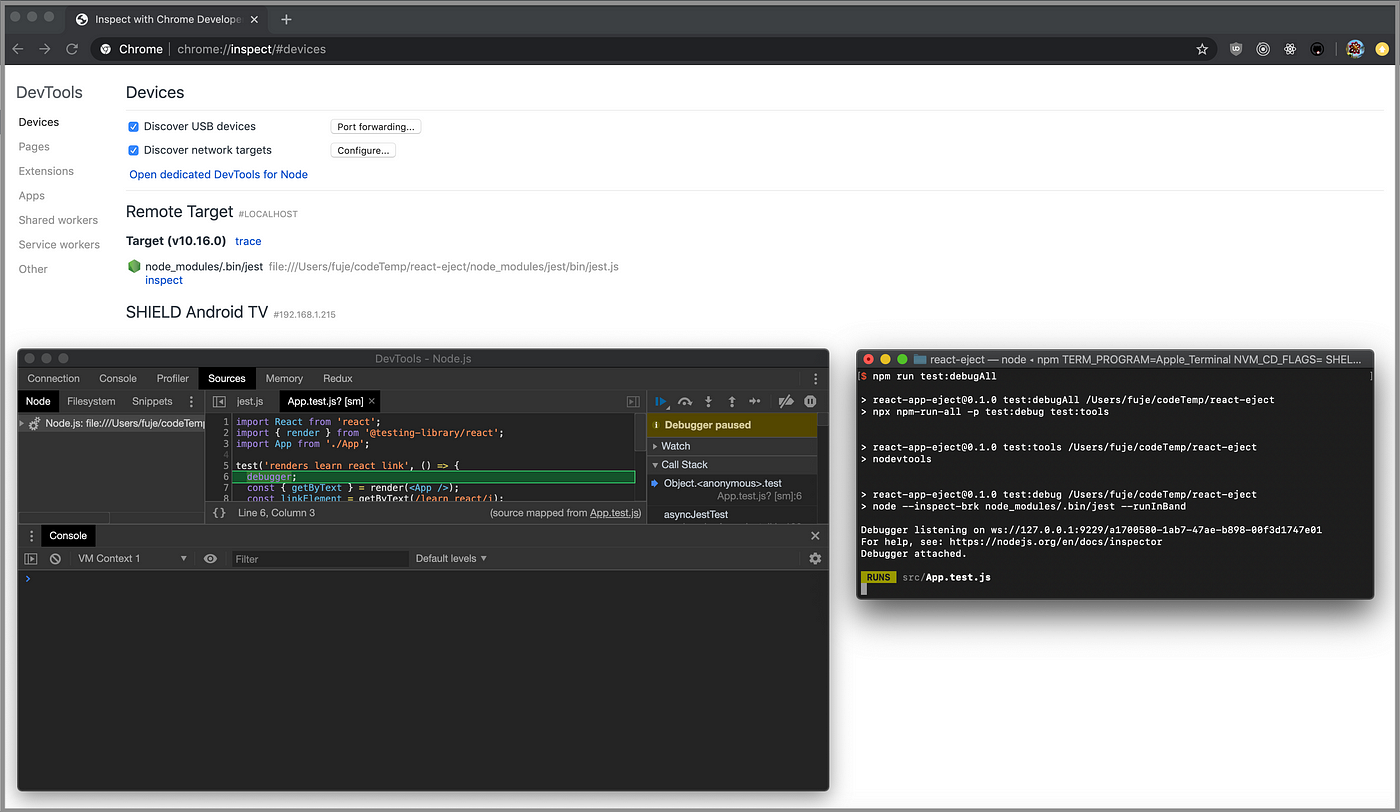Click the concentric circles extension icon

point(1263,49)
